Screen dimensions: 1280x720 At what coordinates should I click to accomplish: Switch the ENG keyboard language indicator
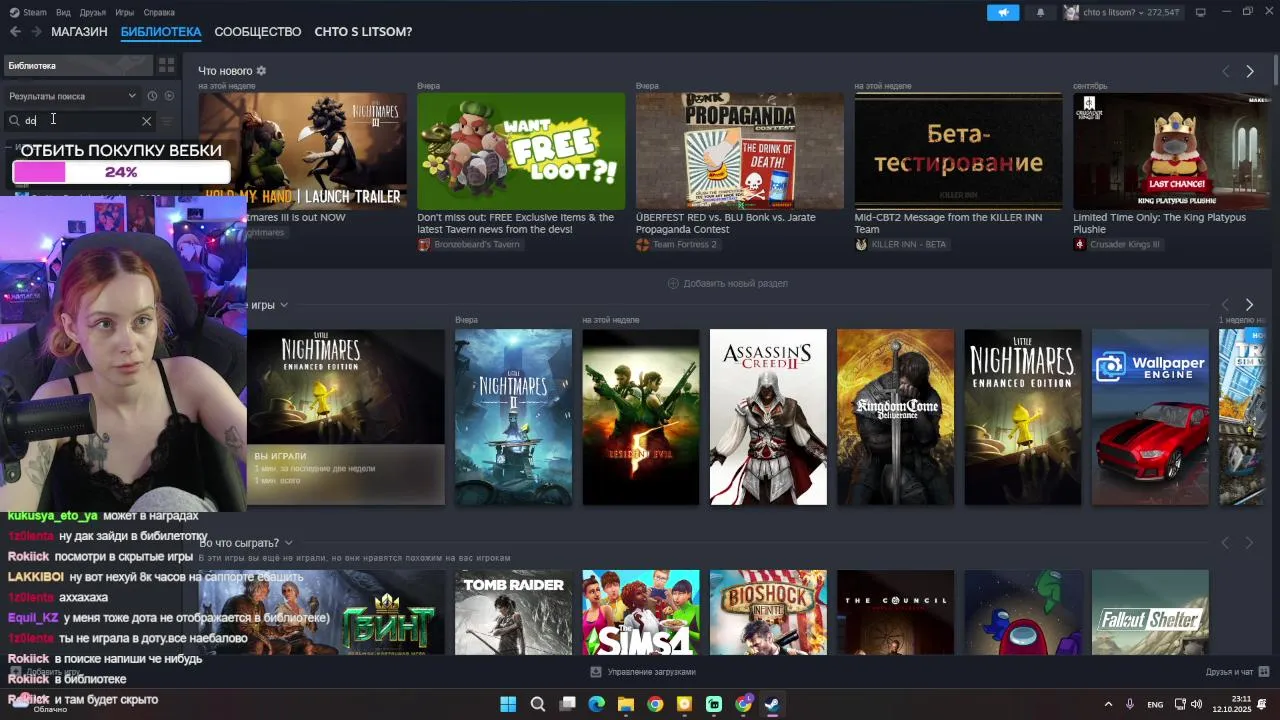click(x=1155, y=705)
